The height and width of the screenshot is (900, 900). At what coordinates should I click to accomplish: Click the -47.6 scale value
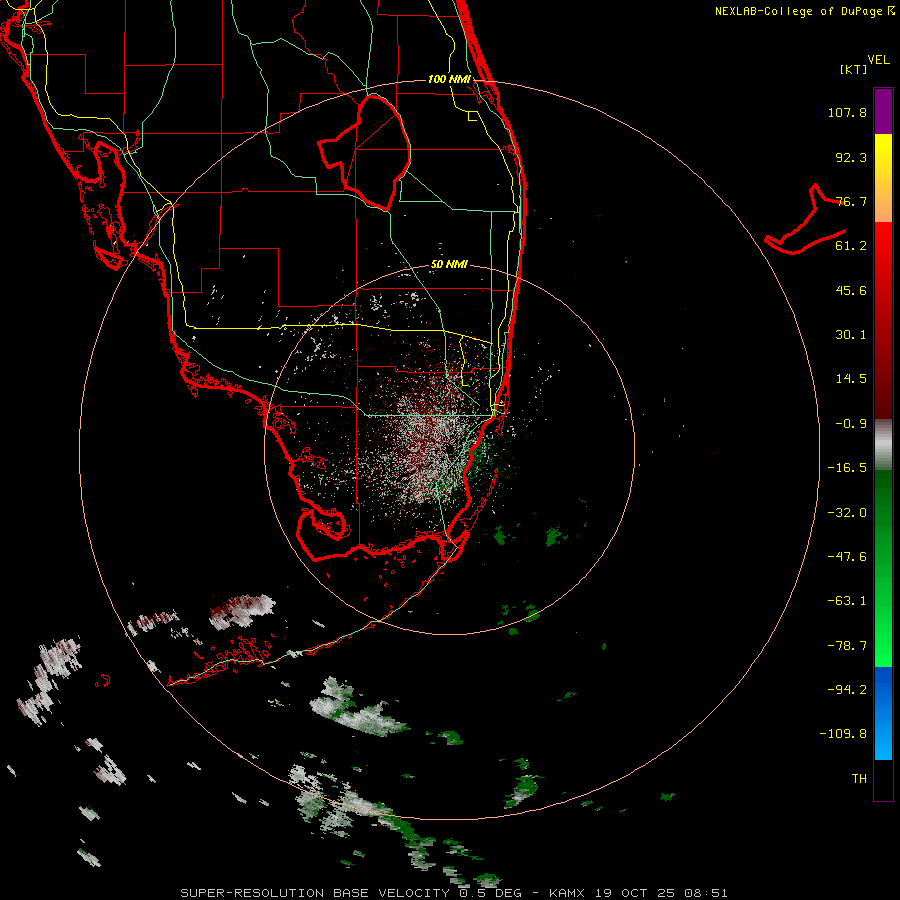click(x=847, y=557)
